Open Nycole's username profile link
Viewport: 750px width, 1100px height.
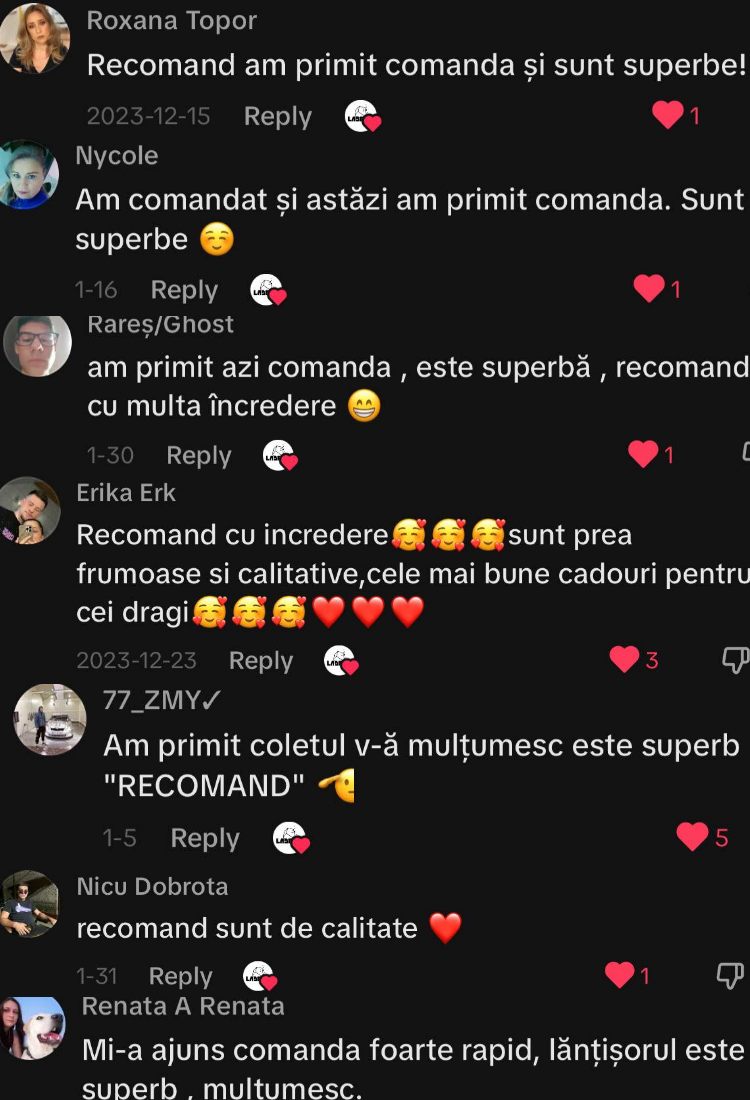click(x=116, y=155)
